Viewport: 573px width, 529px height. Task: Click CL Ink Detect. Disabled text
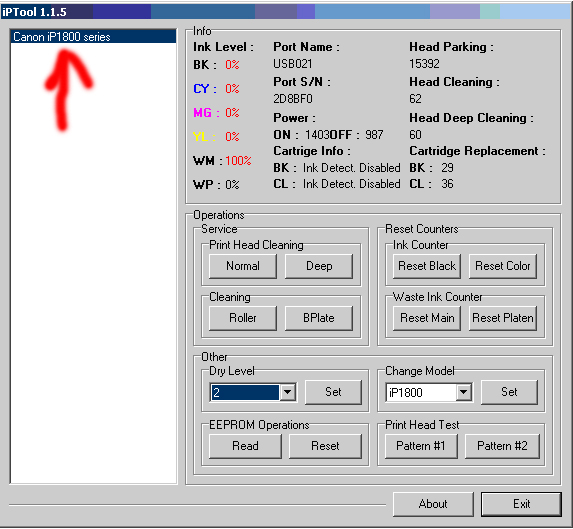pyautogui.click(x=352, y=184)
